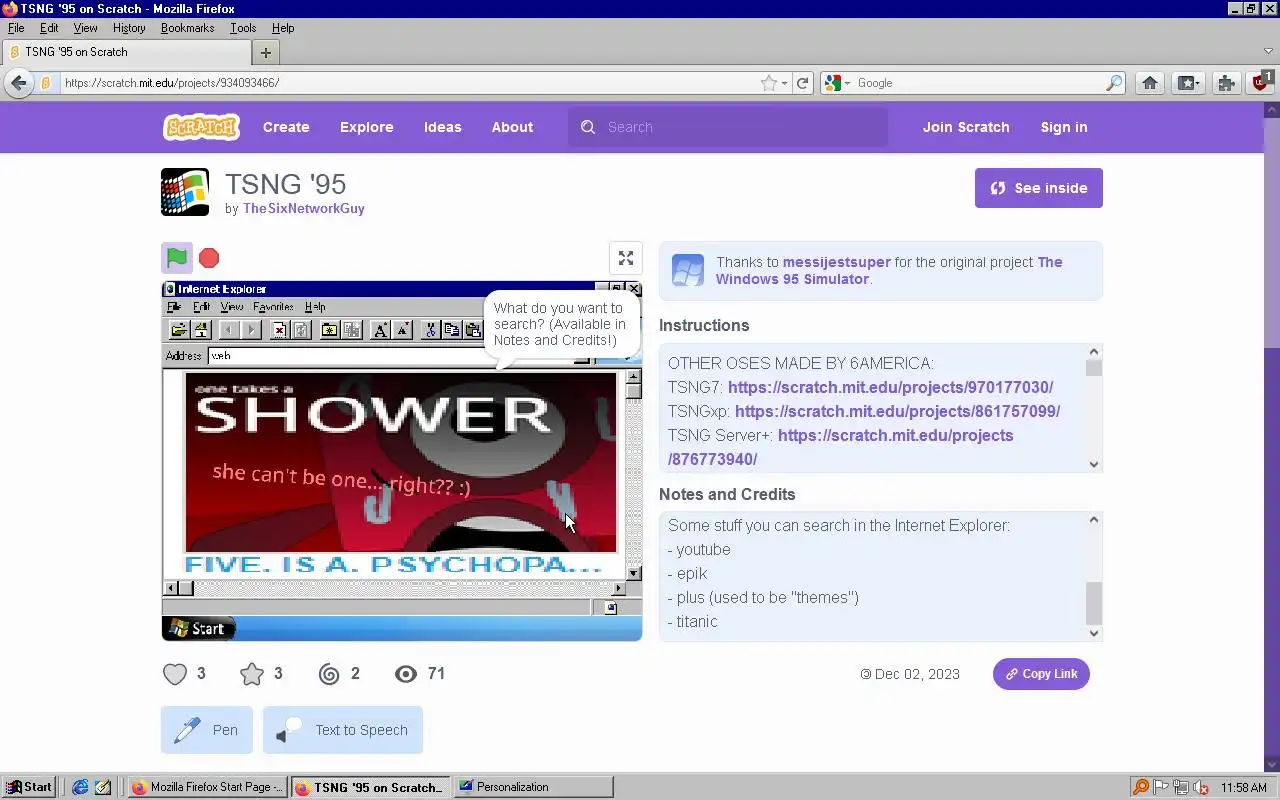Open the TSNGxp project link
This screenshot has width=1280, height=800.
coord(897,411)
